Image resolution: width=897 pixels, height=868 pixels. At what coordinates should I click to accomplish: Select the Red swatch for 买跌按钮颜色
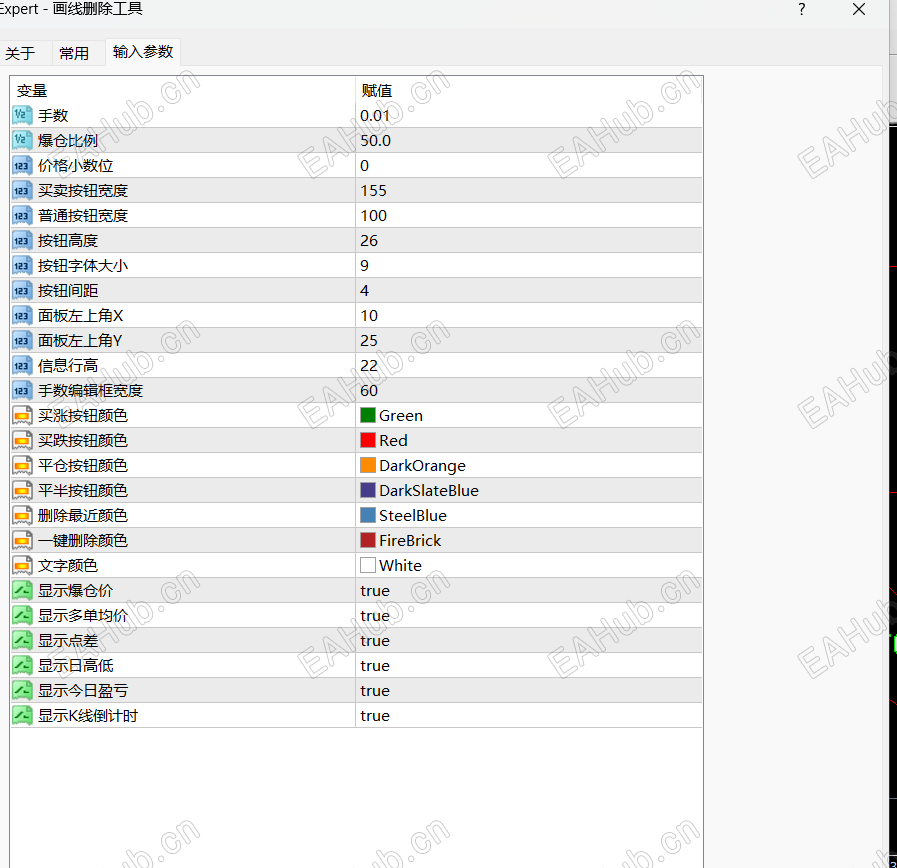(368, 441)
